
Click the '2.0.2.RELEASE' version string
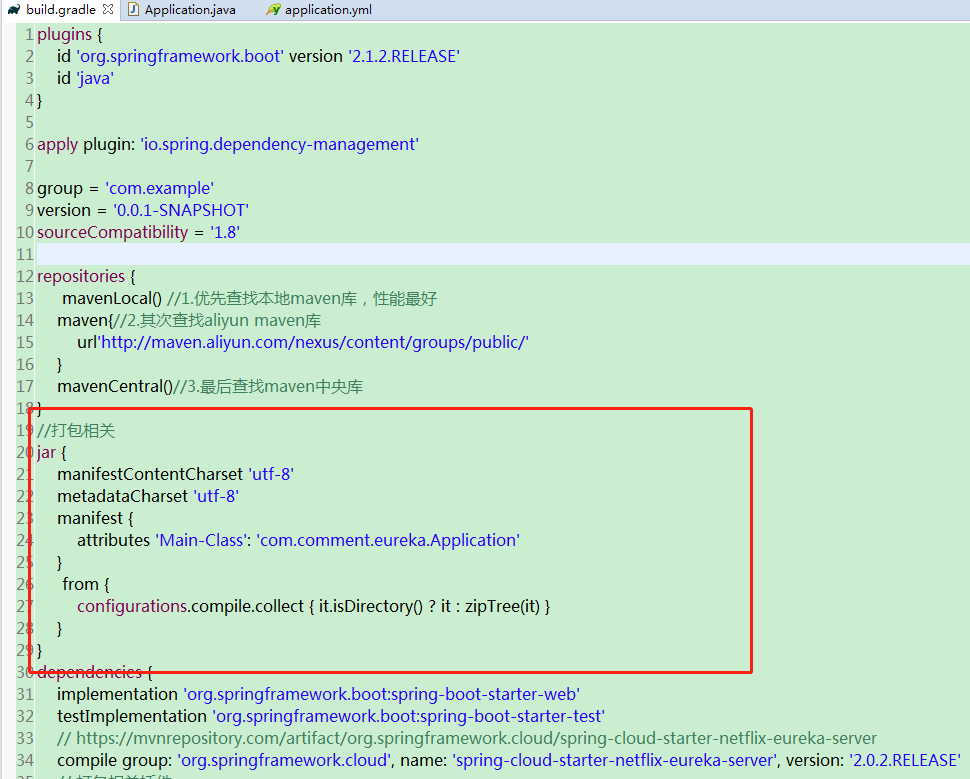[x=905, y=760]
